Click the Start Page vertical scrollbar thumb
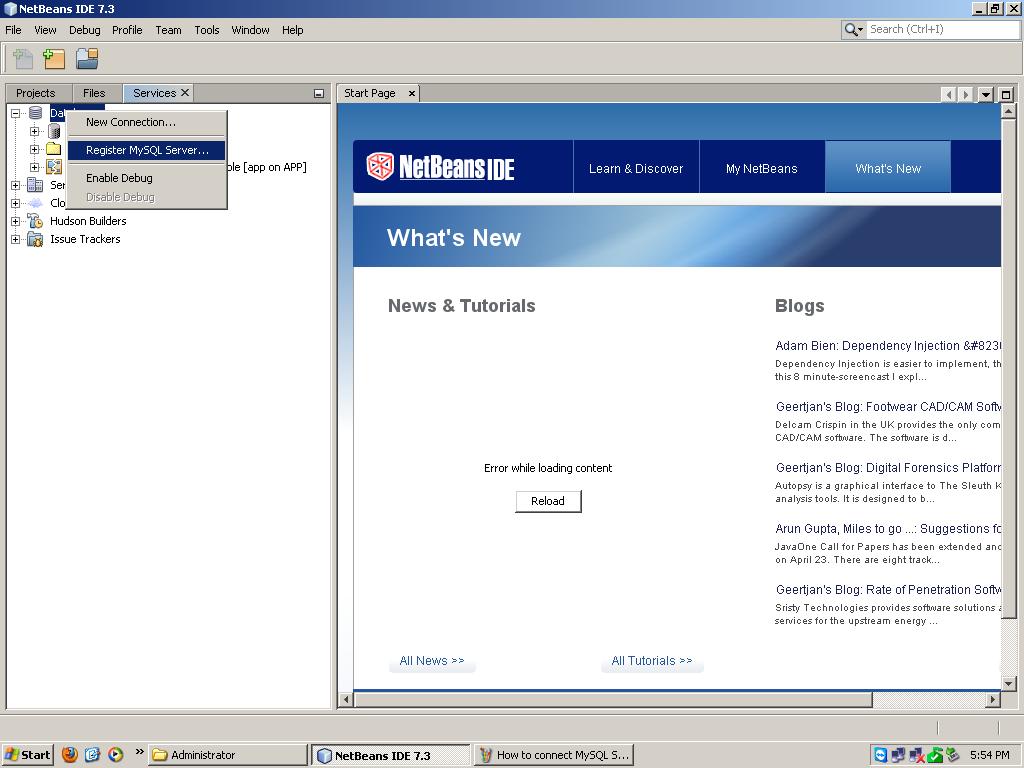1024x768 pixels. [x=1008, y=368]
